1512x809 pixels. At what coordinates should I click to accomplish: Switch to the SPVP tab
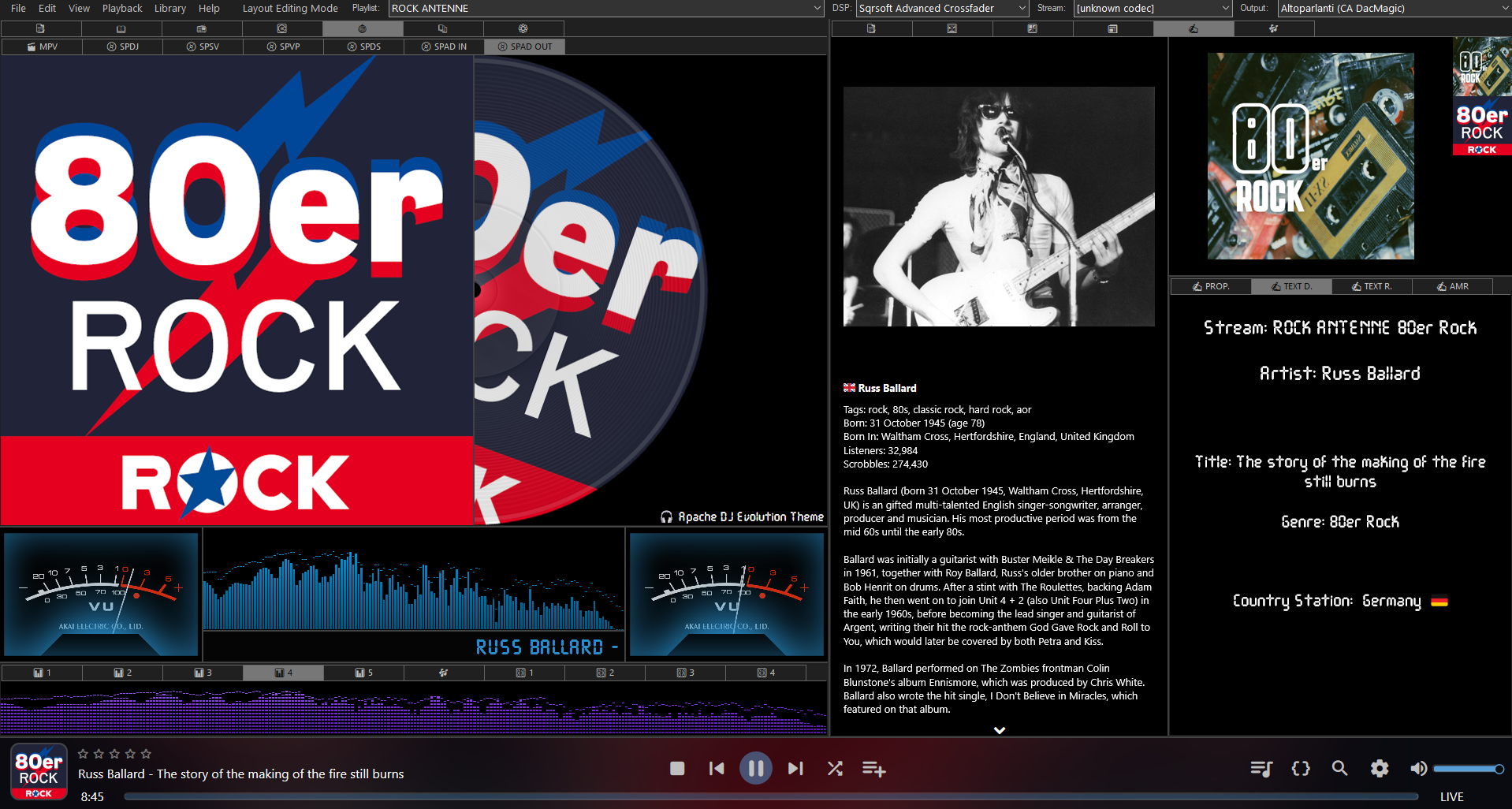coord(283,47)
